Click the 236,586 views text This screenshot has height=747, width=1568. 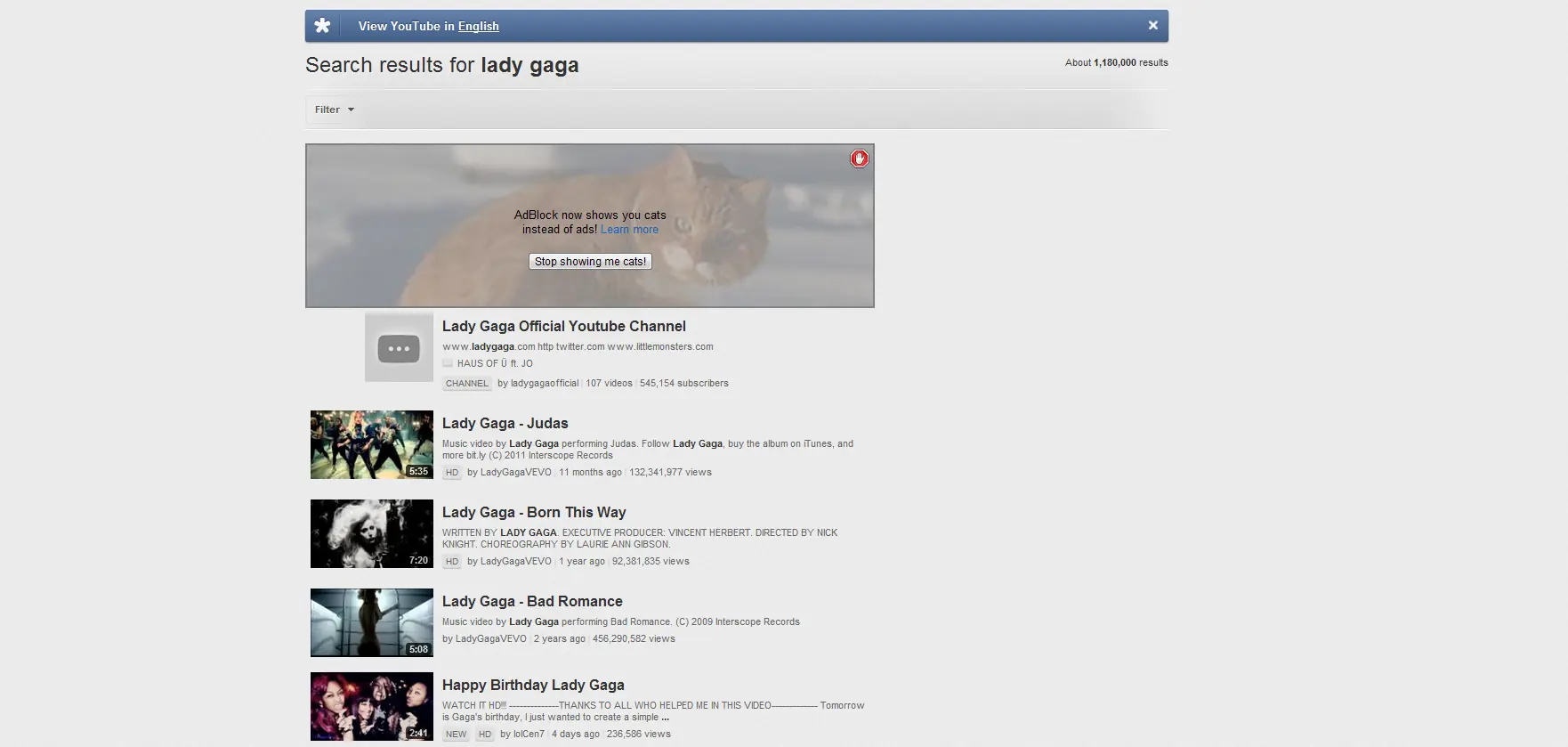(639, 735)
